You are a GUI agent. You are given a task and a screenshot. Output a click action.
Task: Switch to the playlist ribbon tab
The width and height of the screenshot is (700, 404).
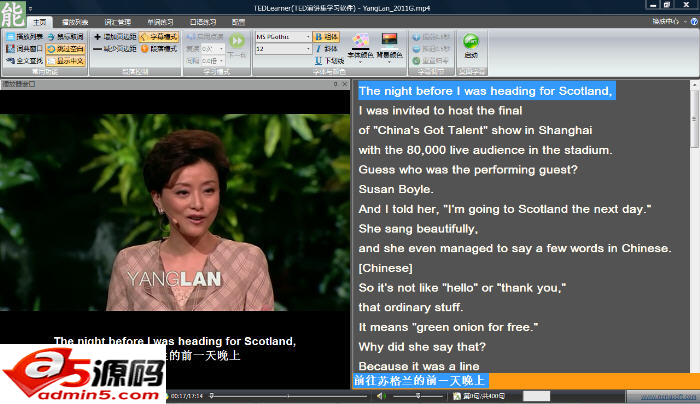pos(75,22)
